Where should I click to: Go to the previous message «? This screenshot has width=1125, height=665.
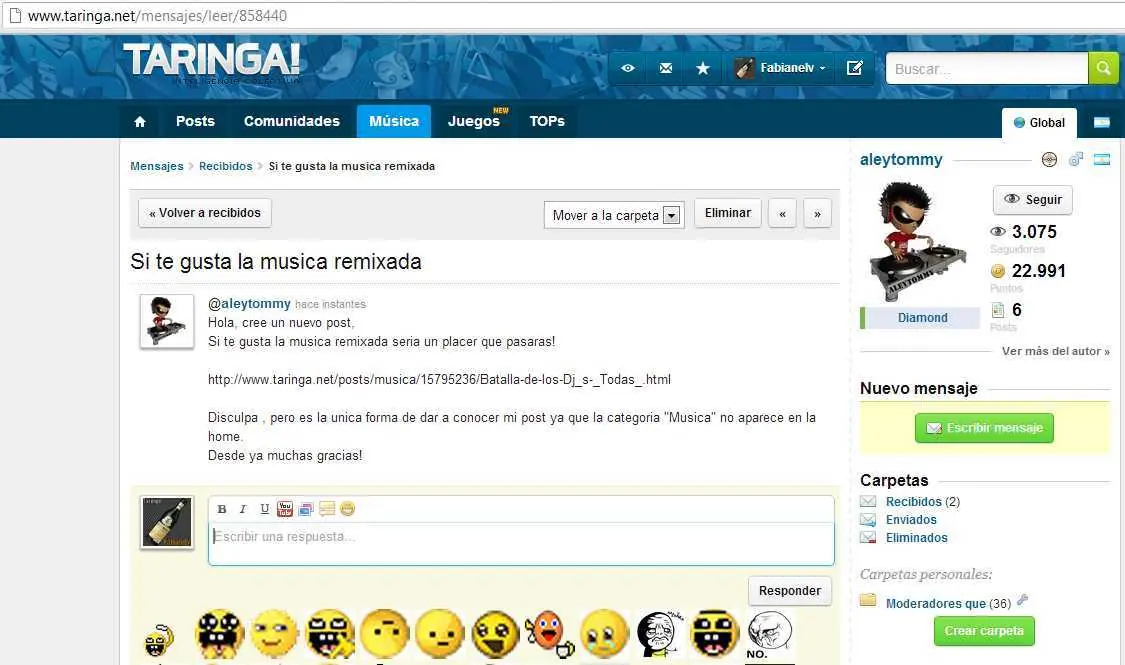(782, 214)
